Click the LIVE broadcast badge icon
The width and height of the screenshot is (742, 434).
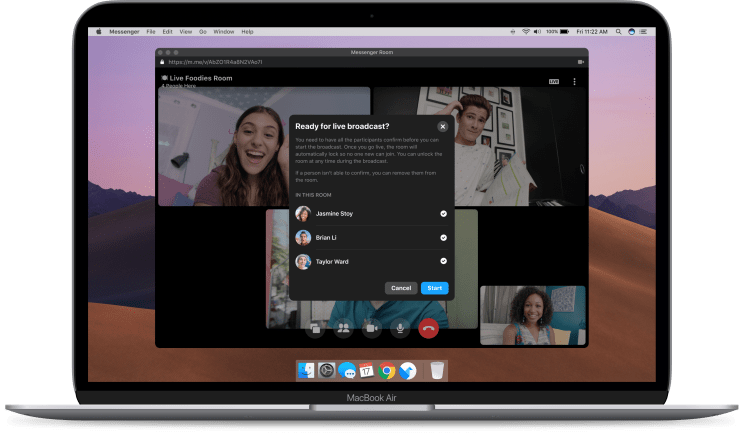[554, 81]
